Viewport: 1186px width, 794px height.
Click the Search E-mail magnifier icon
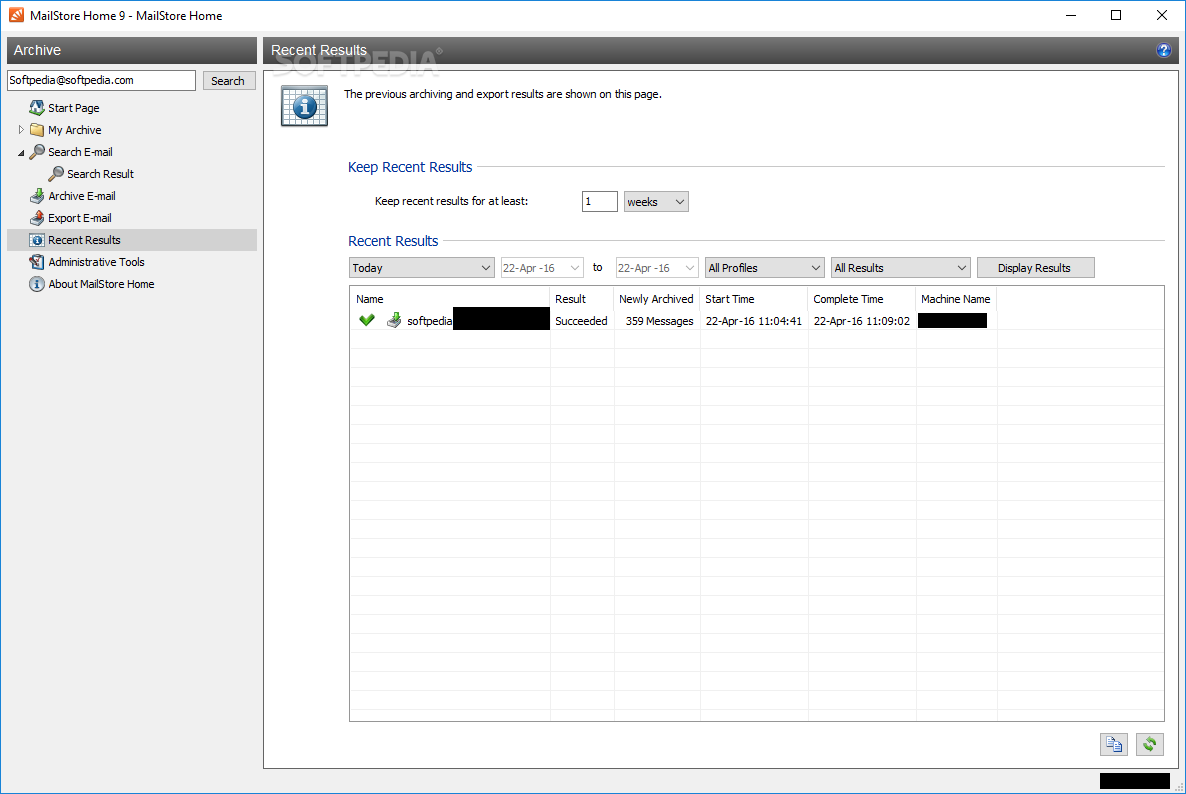[x=36, y=151]
